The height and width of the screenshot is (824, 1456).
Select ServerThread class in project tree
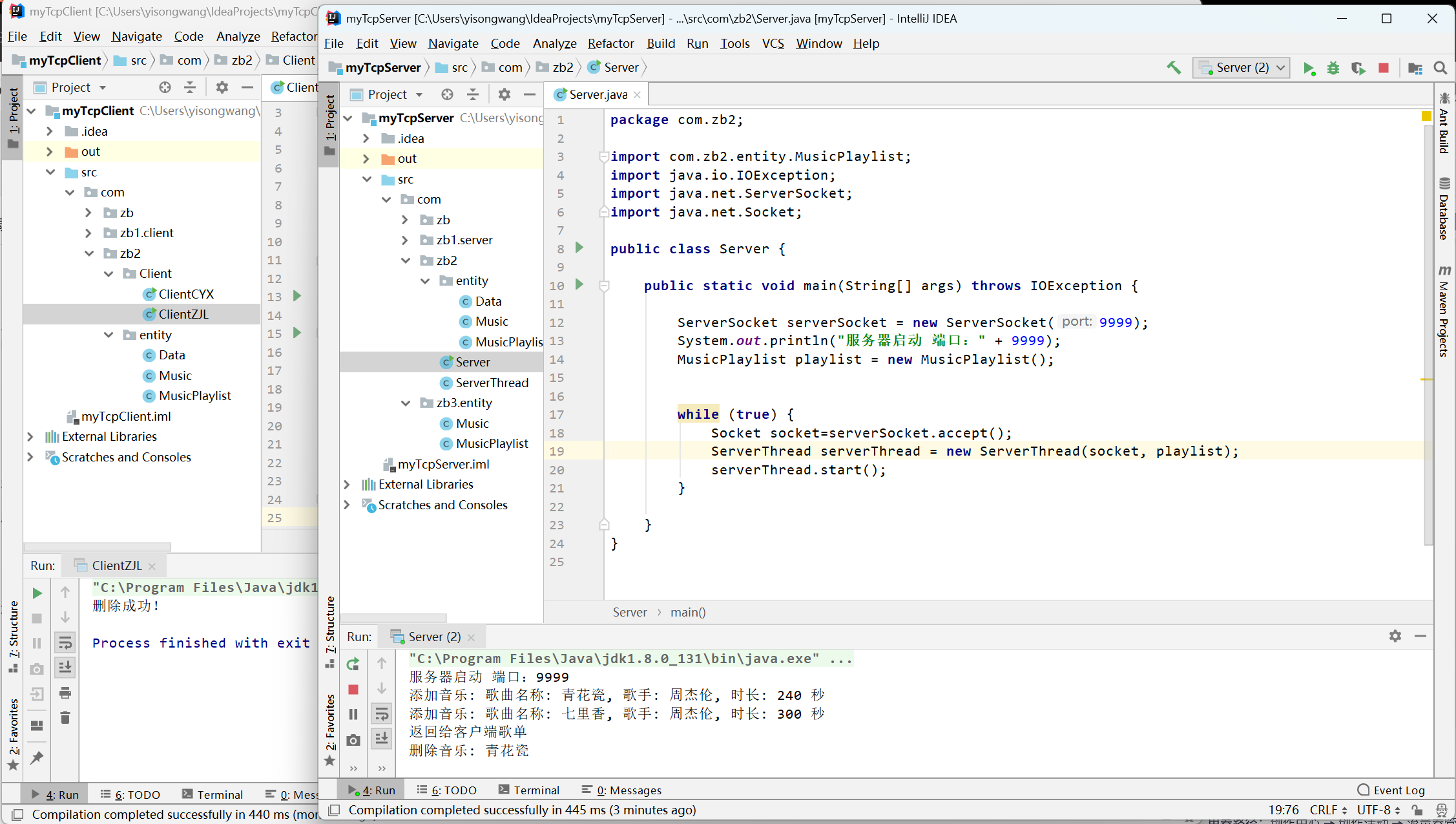pyautogui.click(x=492, y=383)
